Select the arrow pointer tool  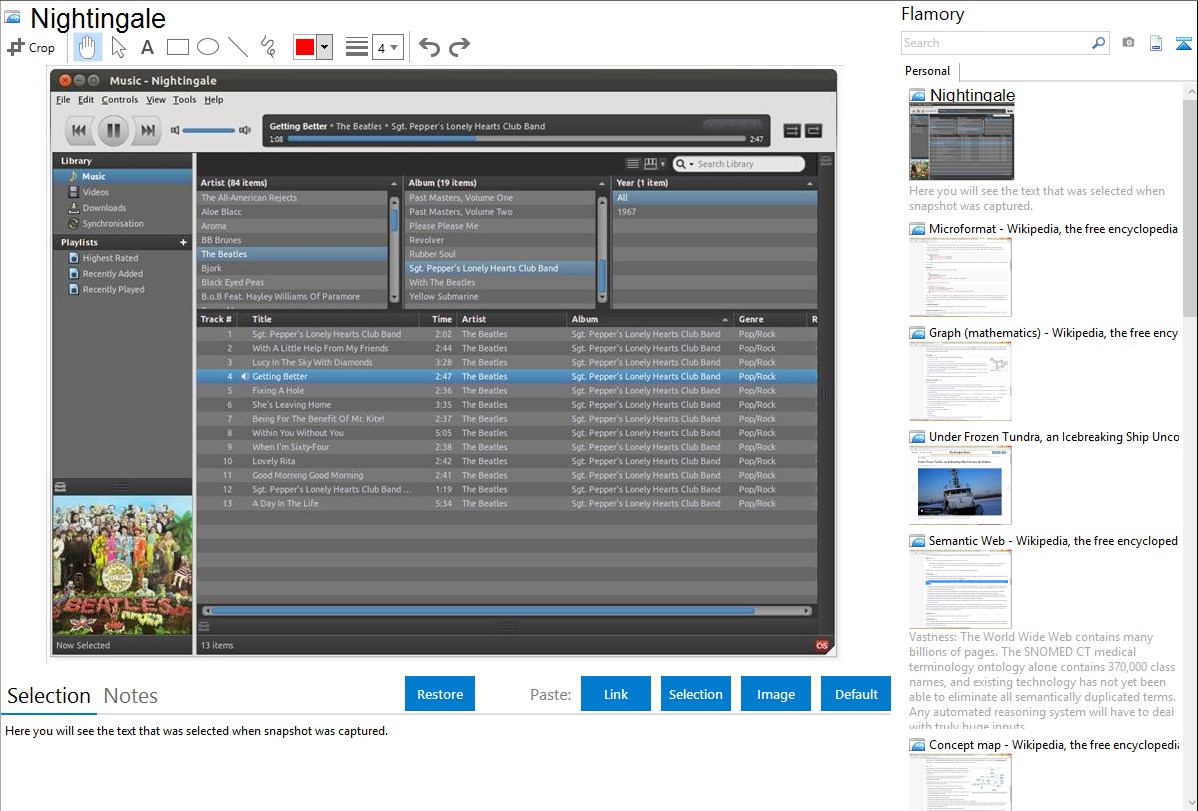(118, 47)
